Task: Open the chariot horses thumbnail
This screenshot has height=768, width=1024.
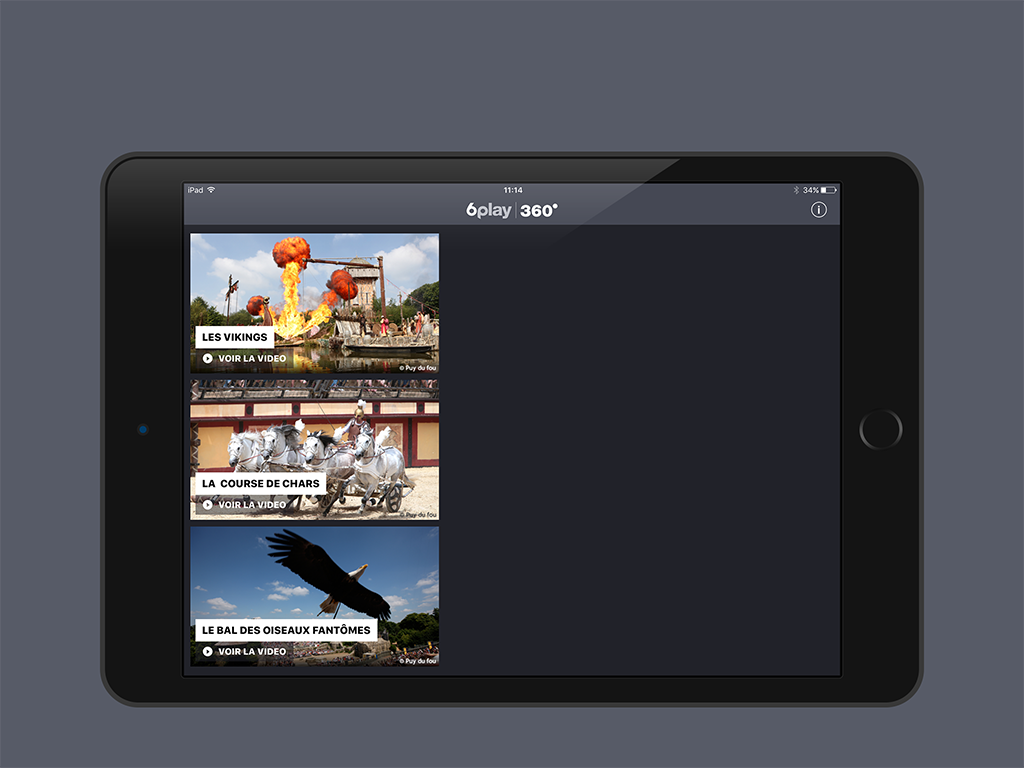Action: tap(314, 450)
